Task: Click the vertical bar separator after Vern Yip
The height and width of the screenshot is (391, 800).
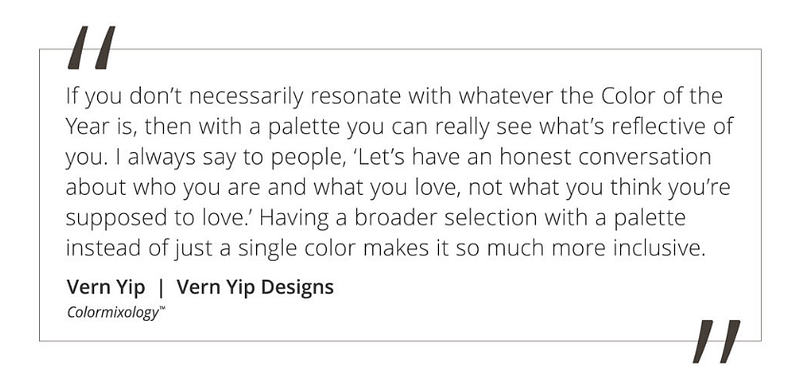Action: coord(161,288)
